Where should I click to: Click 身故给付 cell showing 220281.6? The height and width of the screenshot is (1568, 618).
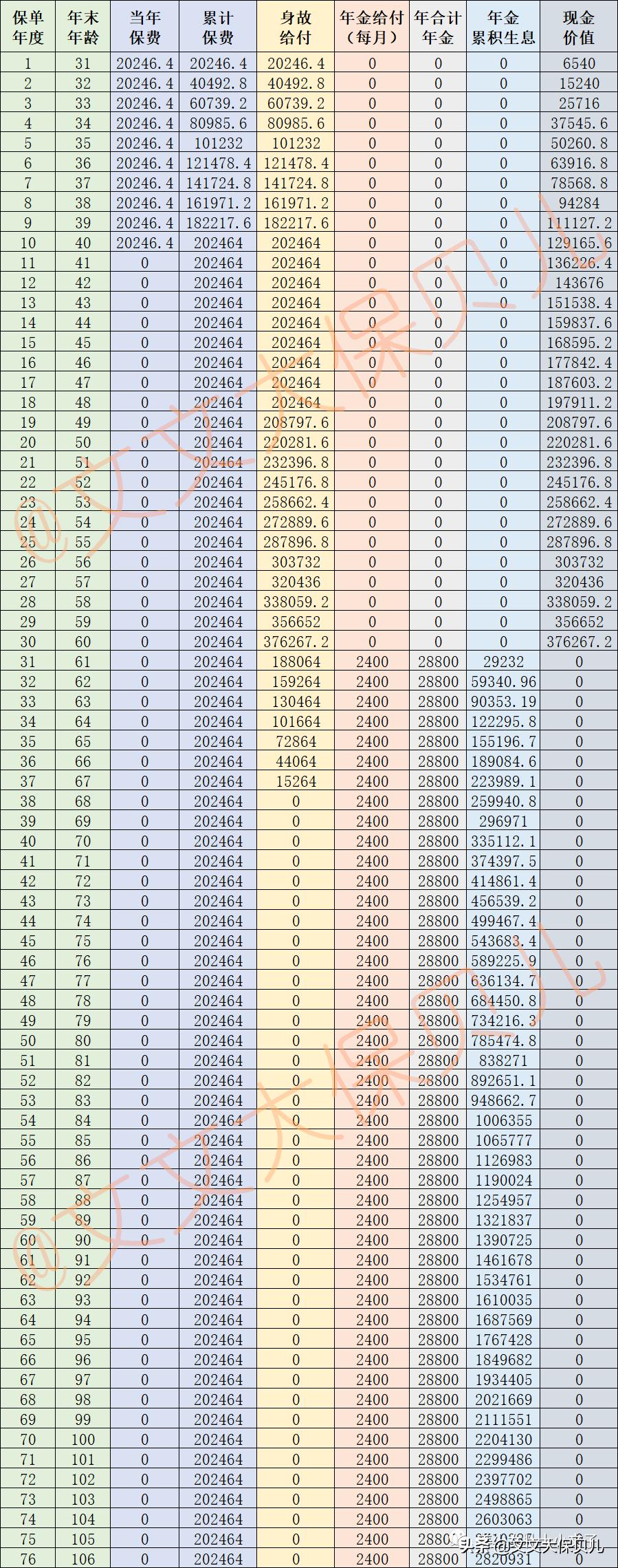pyautogui.click(x=296, y=442)
